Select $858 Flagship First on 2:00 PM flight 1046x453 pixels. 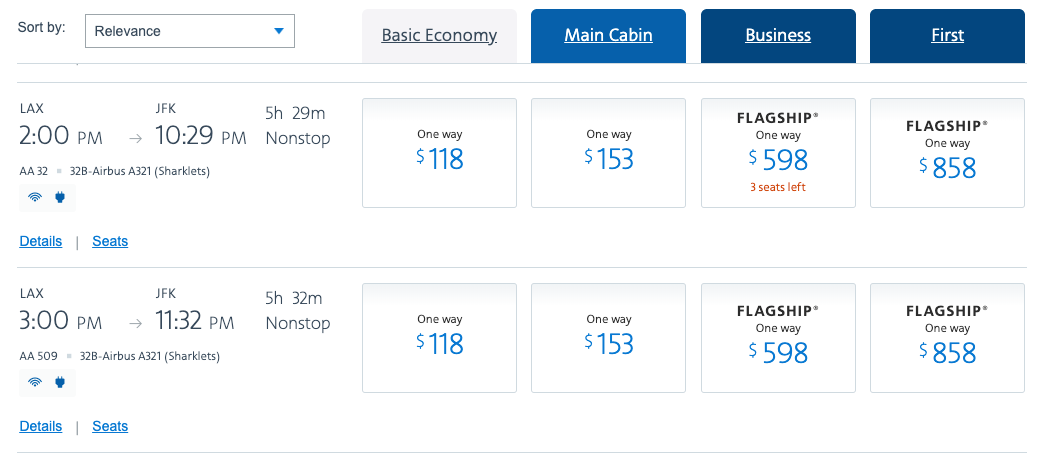[947, 153]
